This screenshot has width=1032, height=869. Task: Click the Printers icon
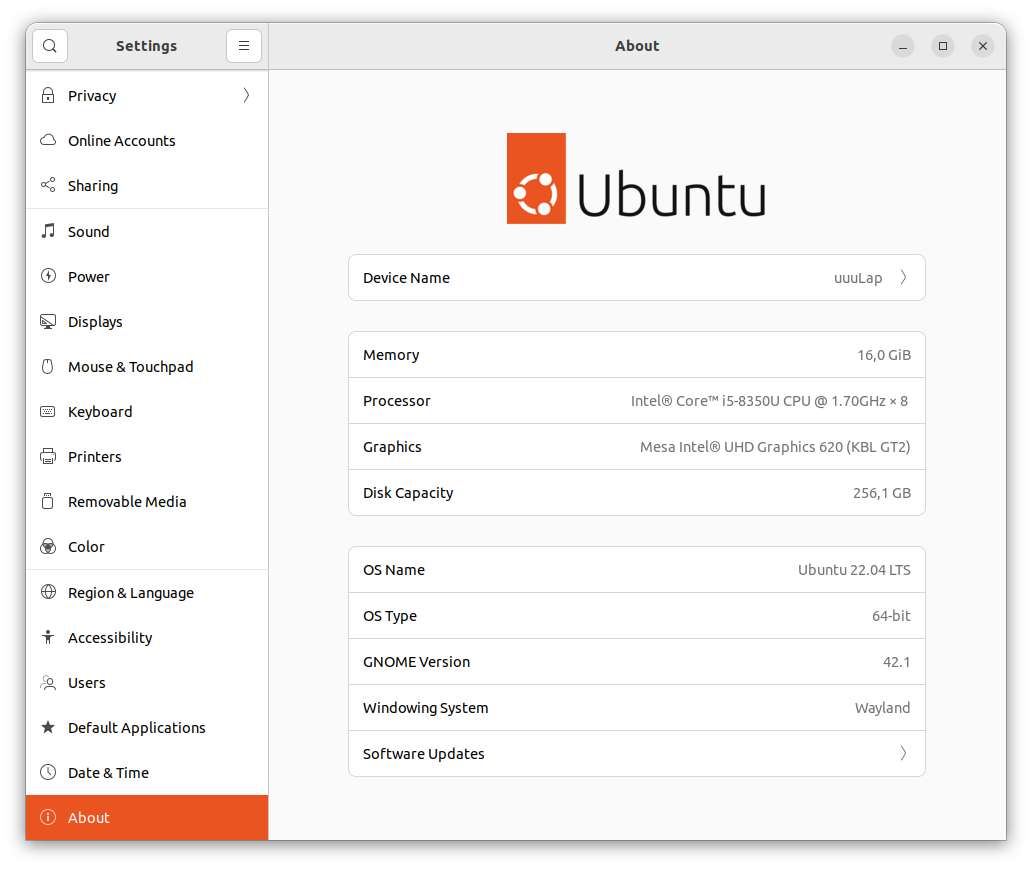point(47,456)
